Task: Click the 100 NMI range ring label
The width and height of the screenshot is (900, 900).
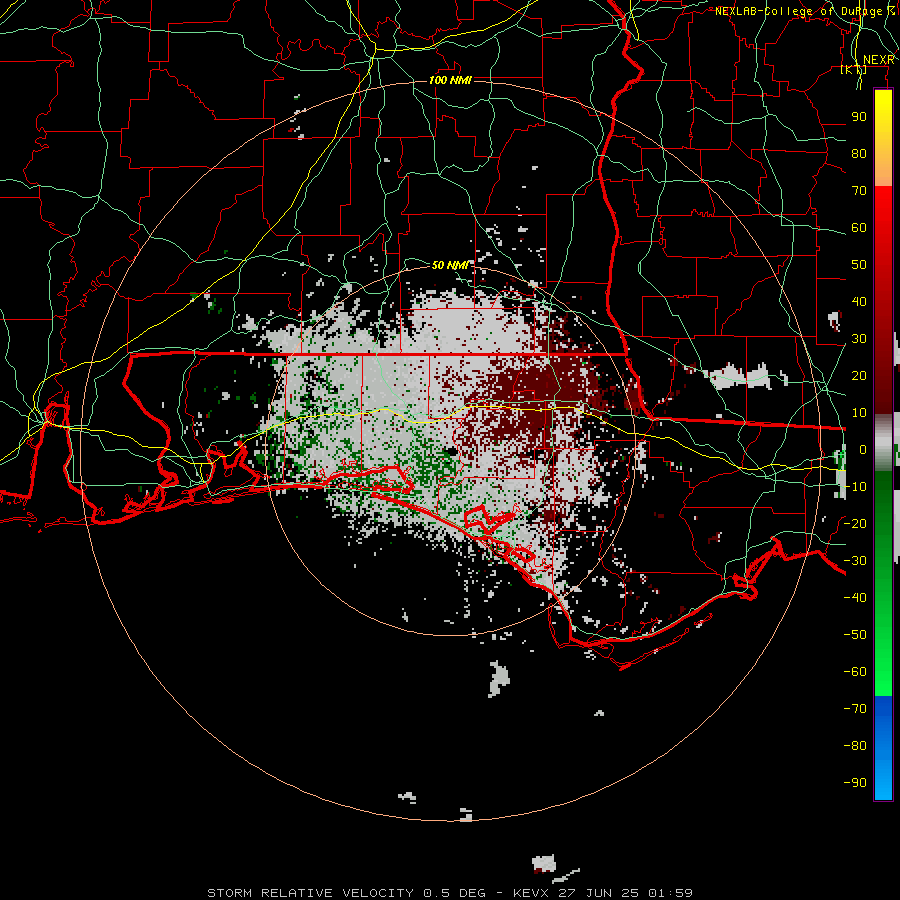Action: [x=450, y=80]
